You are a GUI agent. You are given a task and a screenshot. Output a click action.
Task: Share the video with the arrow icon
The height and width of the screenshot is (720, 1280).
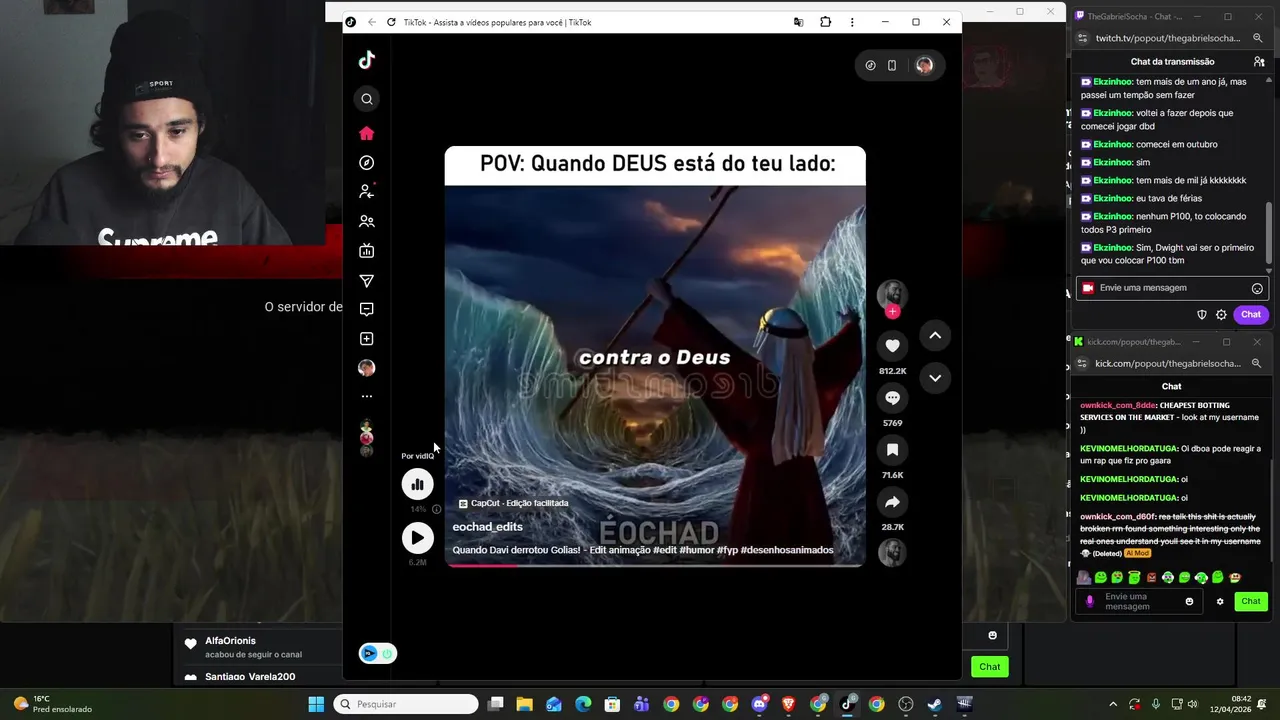point(892,502)
